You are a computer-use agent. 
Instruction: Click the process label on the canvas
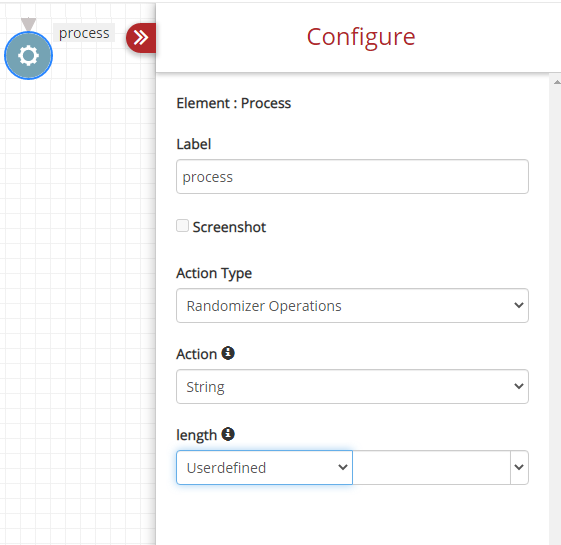pyautogui.click(x=84, y=33)
